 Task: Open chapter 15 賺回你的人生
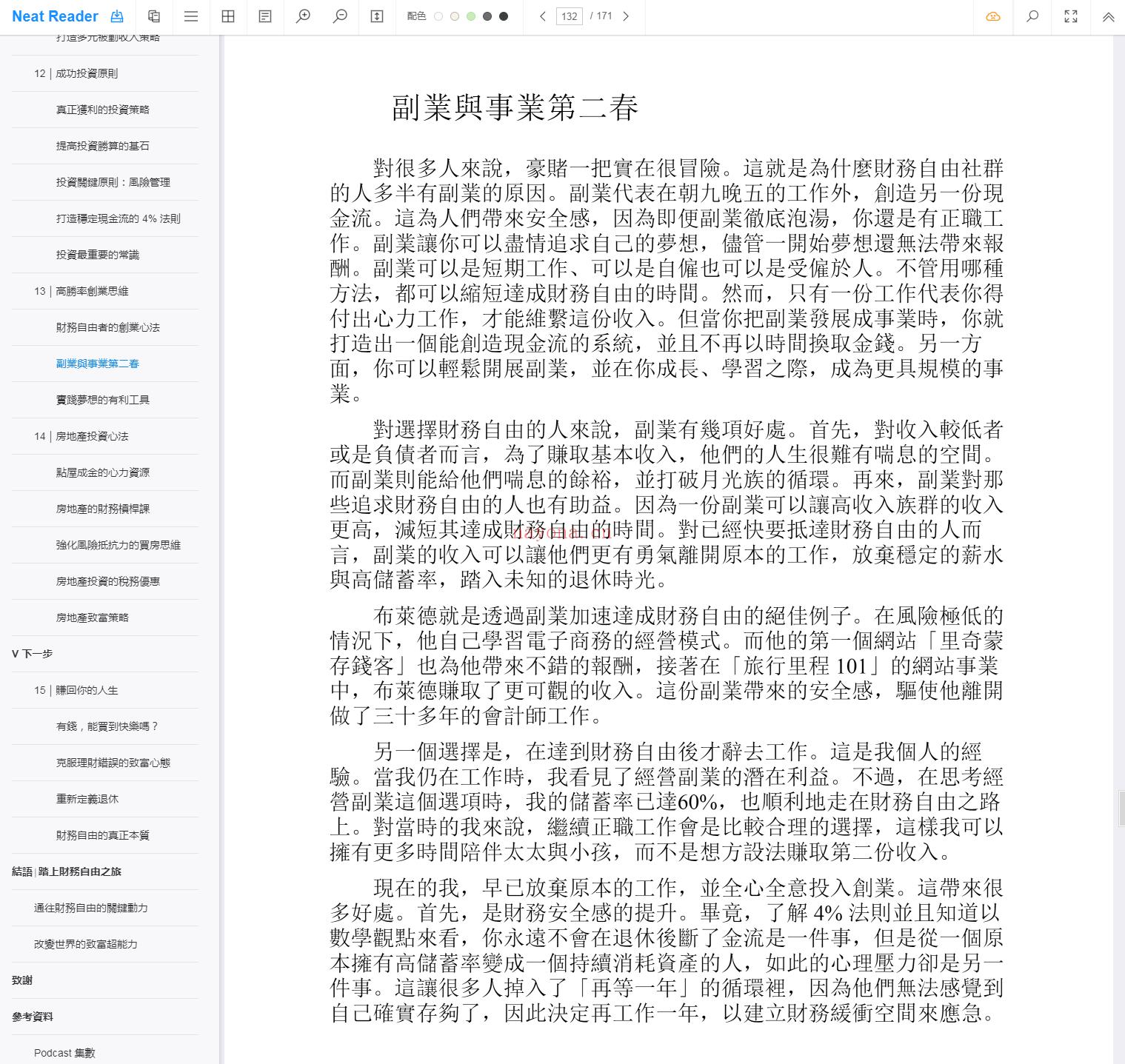click(x=76, y=690)
